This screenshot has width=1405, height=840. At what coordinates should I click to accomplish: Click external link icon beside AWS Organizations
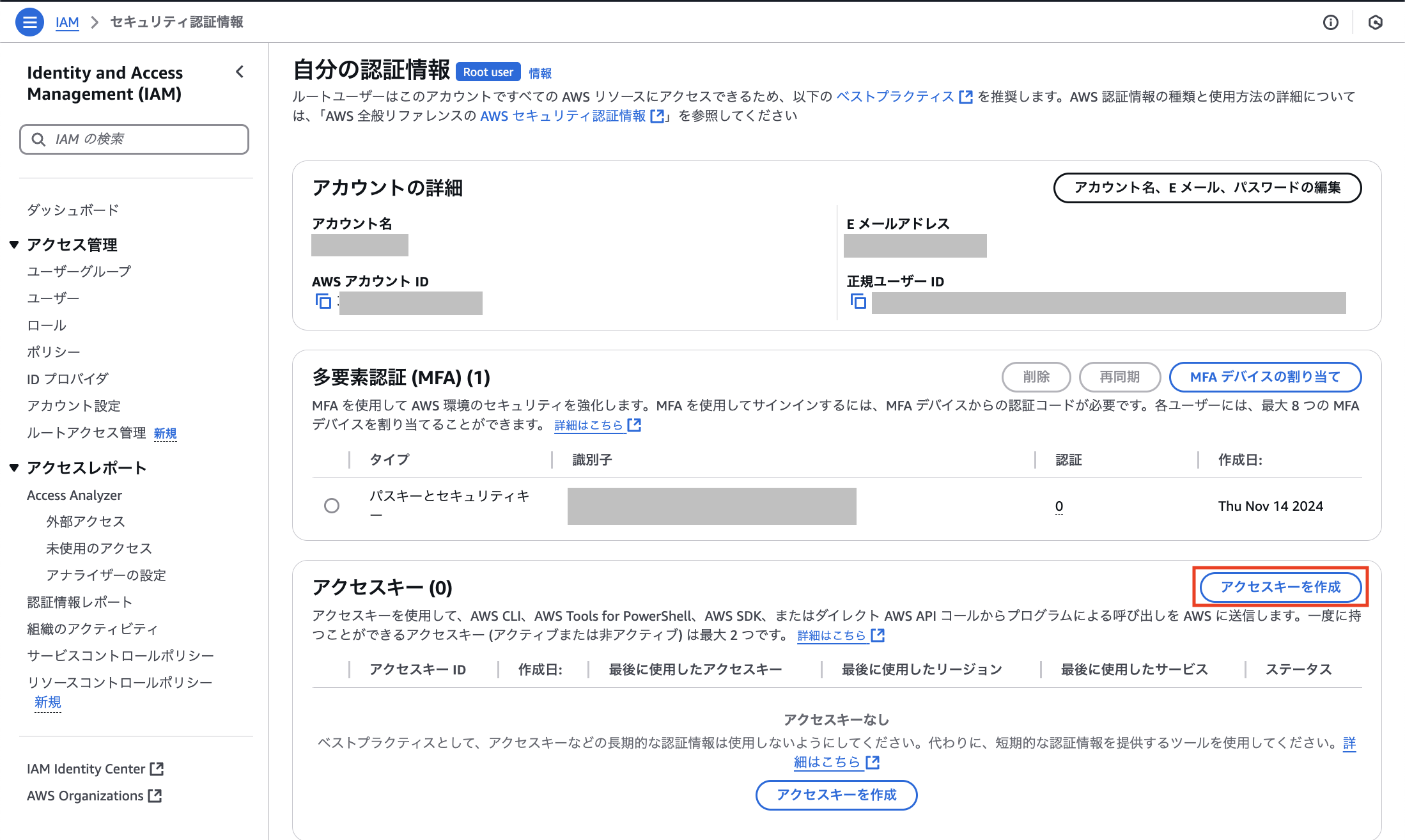pos(155,795)
